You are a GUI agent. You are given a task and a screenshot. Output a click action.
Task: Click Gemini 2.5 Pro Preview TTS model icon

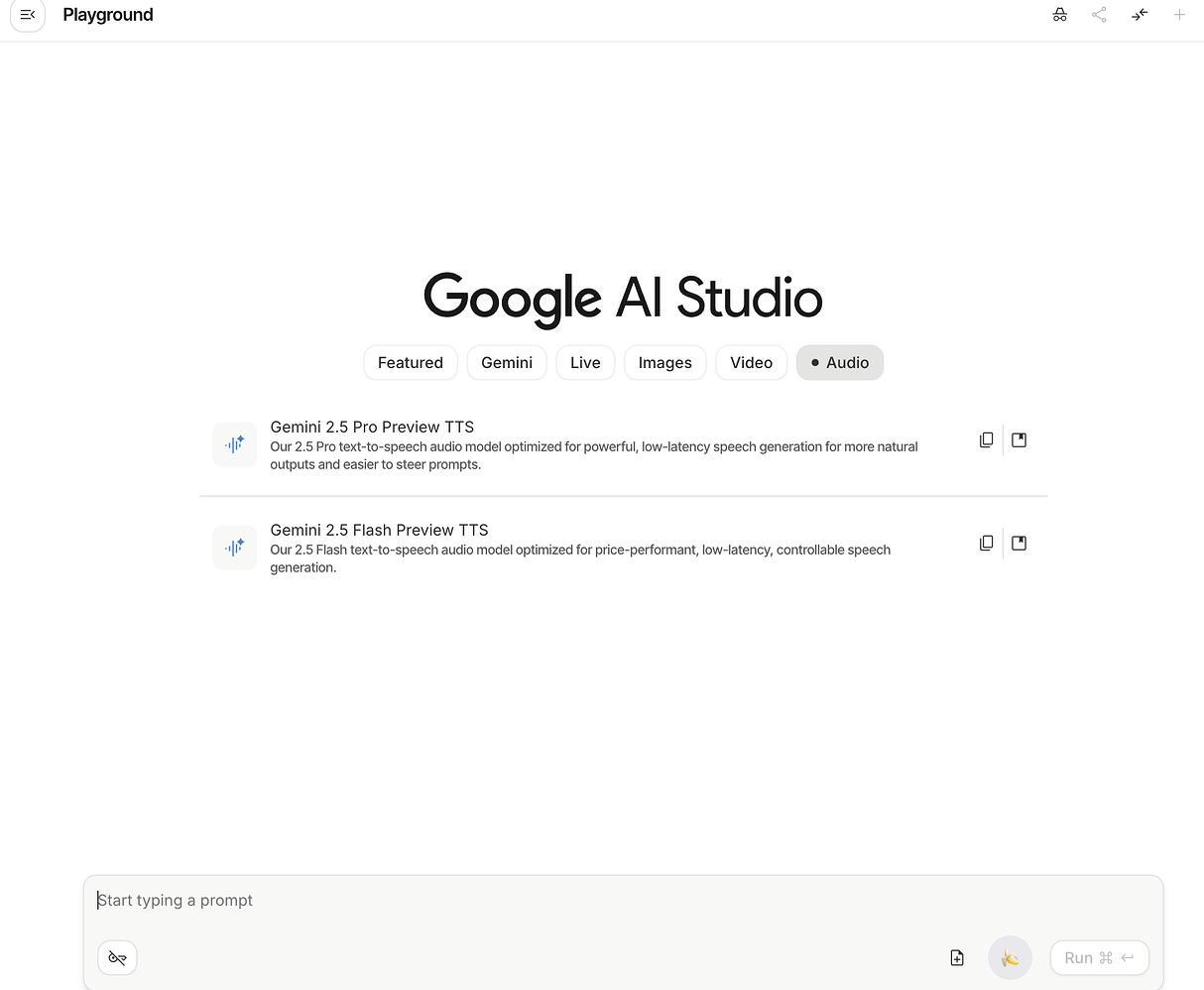click(235, 444)
